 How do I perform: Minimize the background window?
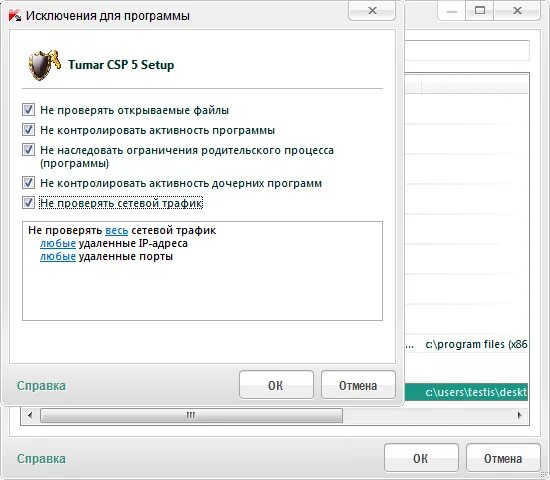point(452,11)
